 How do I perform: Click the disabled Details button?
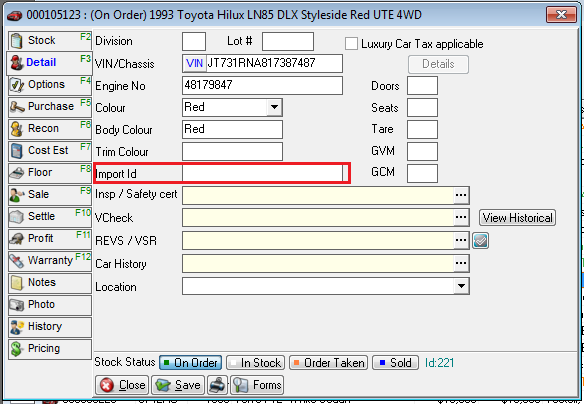438,64
